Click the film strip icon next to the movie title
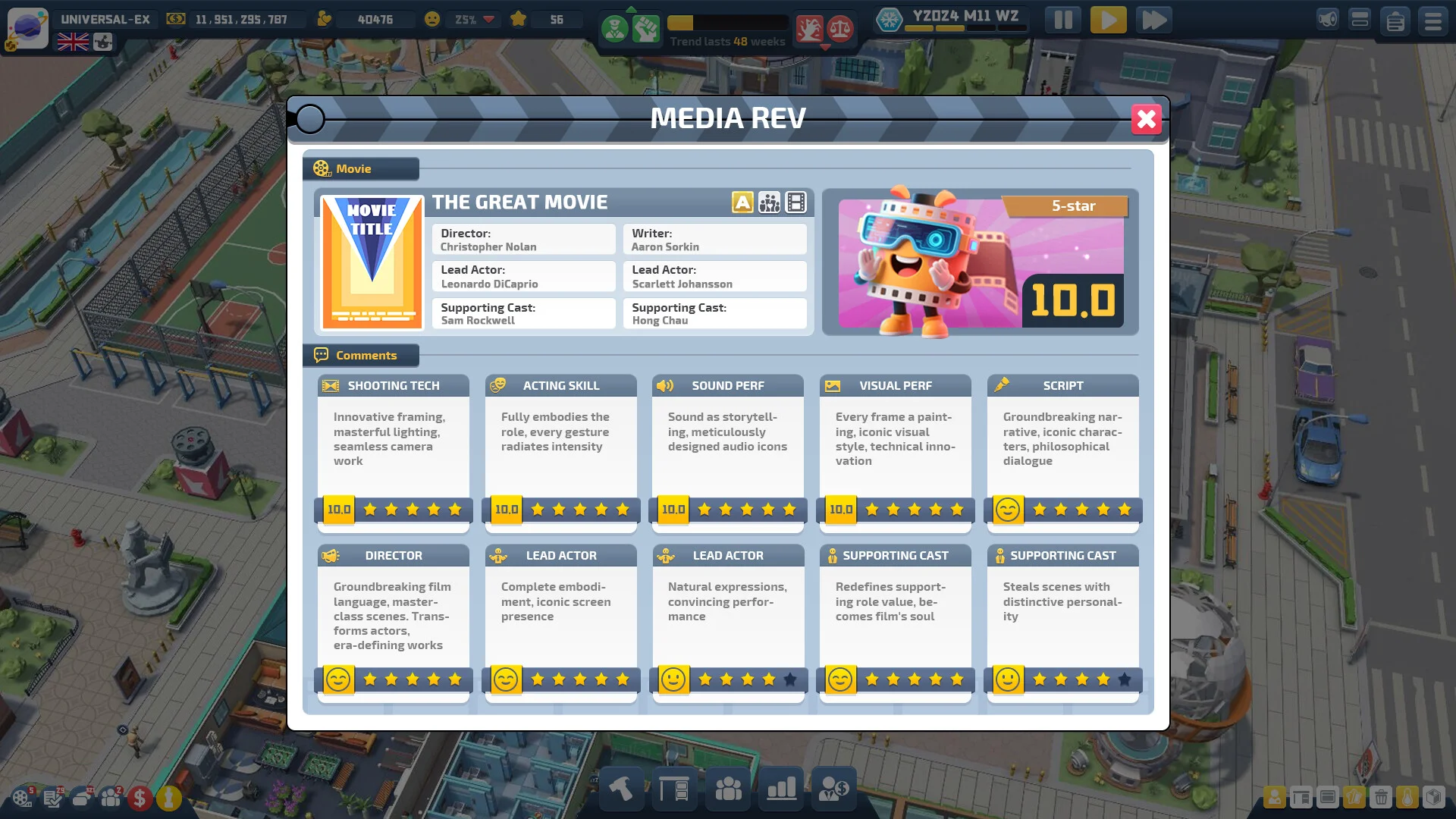The width and height of the screenshot is (1456, 819). [796, 202]
